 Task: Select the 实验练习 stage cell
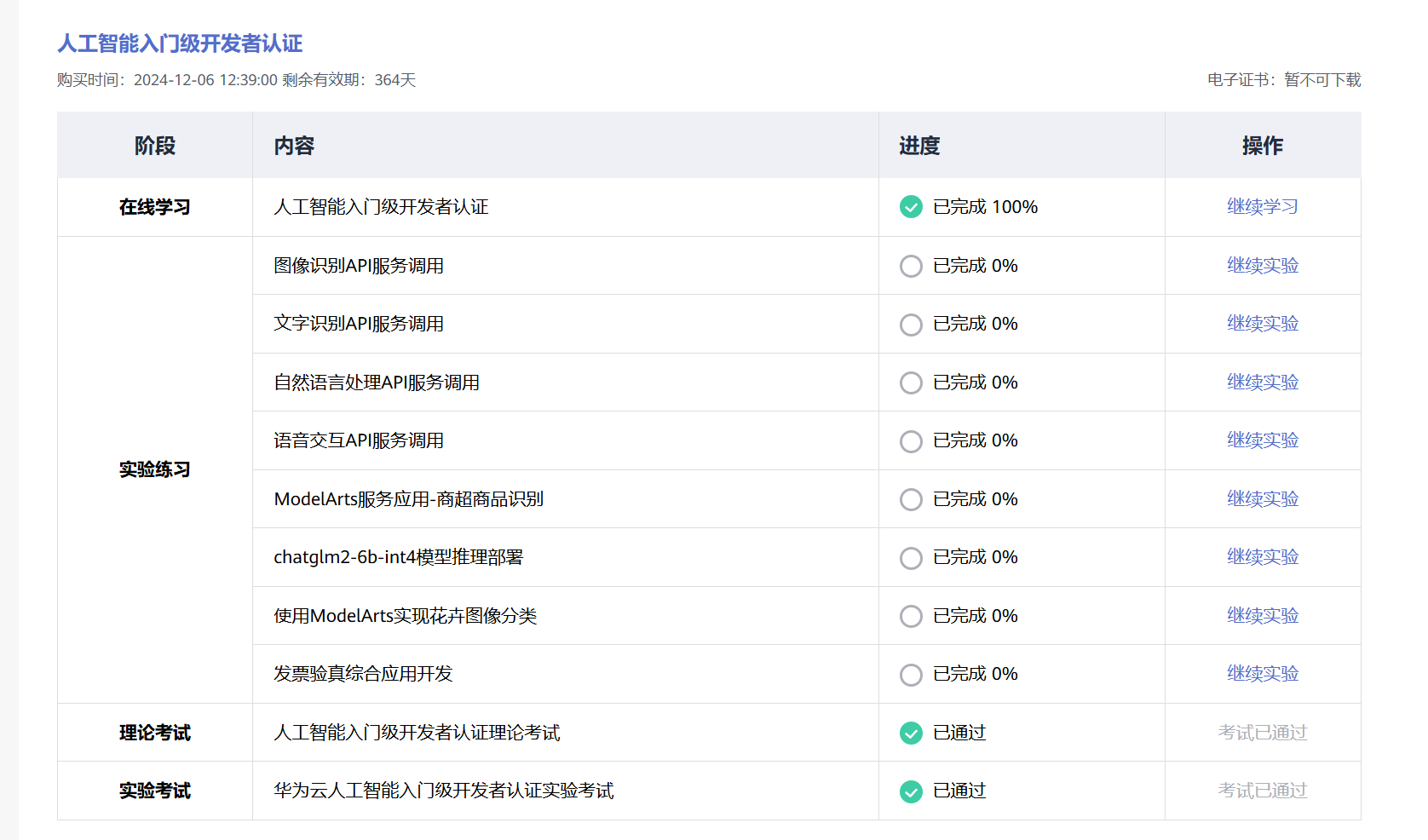(x=155, y=469)
